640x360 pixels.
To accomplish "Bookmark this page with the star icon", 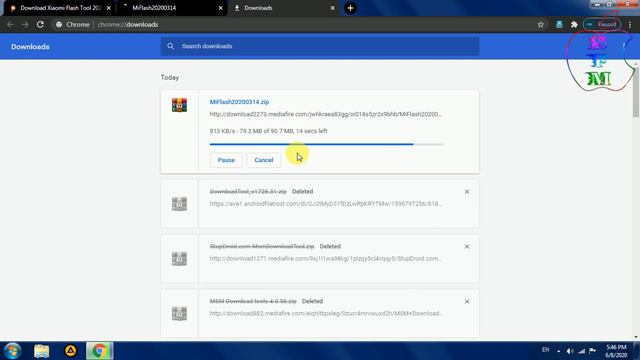I will click(540, 24).
